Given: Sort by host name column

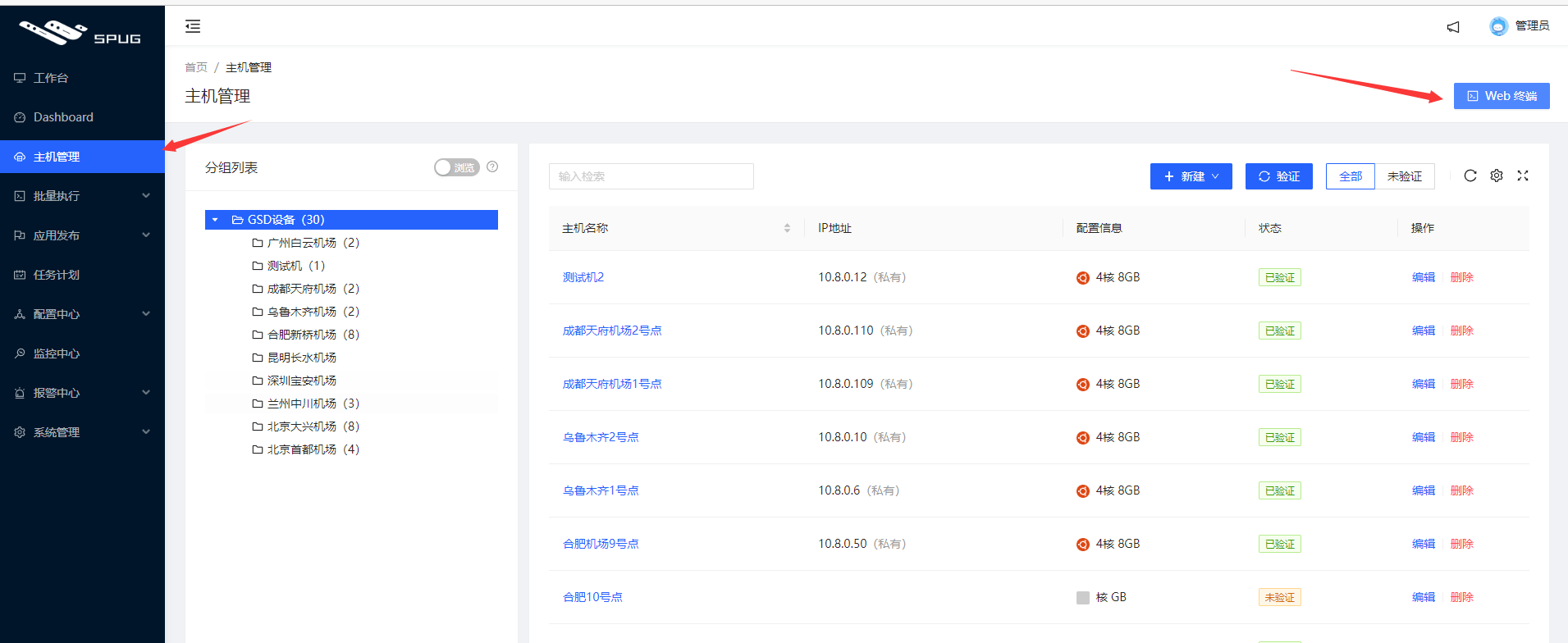Looking at the screenshot, I should coord(787,228).
